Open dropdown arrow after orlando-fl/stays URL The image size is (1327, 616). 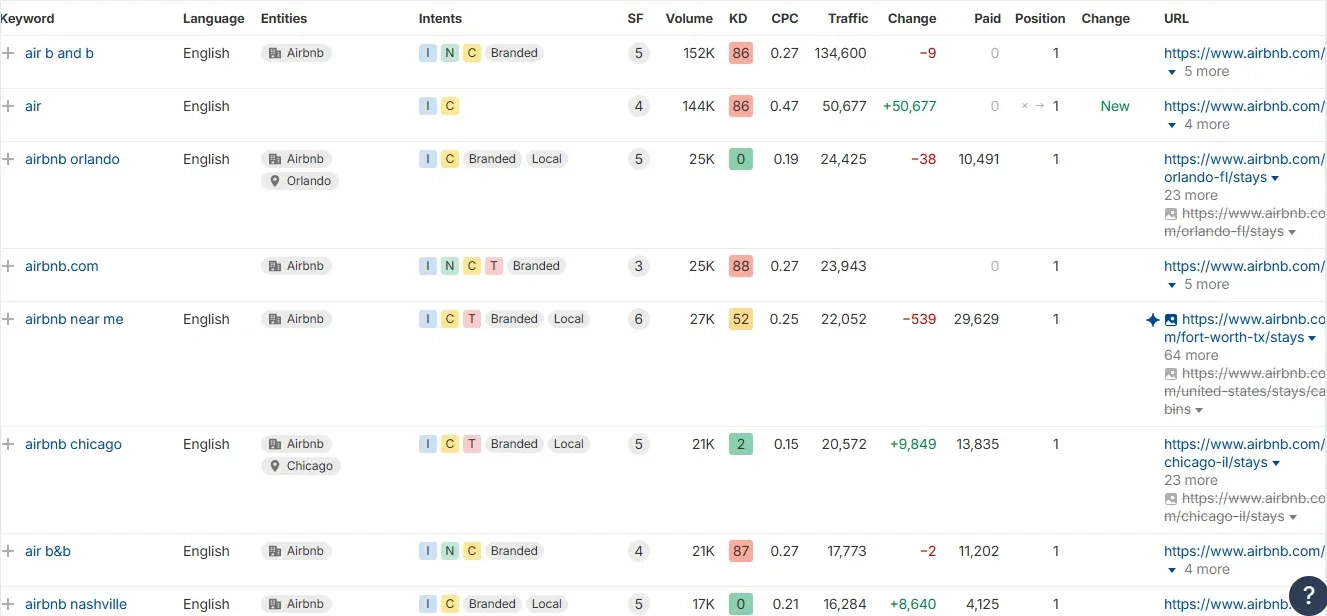tap(1275, 178)
